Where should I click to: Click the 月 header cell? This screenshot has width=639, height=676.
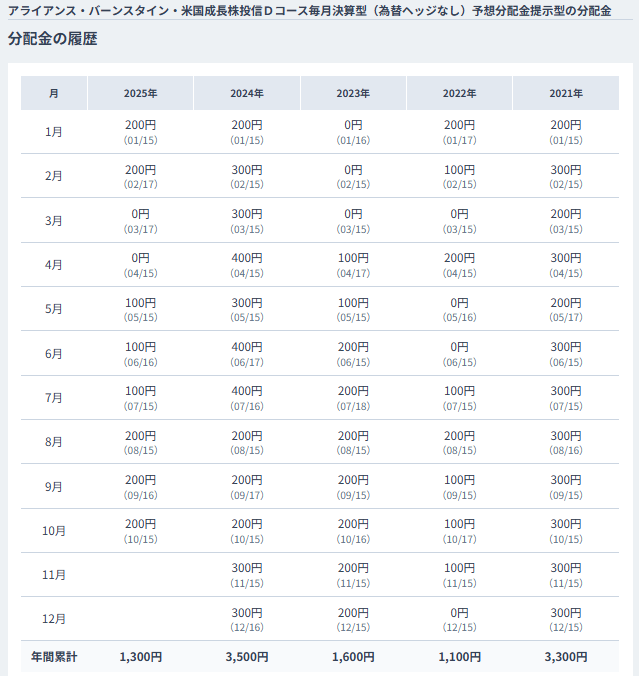coord(54,93)
